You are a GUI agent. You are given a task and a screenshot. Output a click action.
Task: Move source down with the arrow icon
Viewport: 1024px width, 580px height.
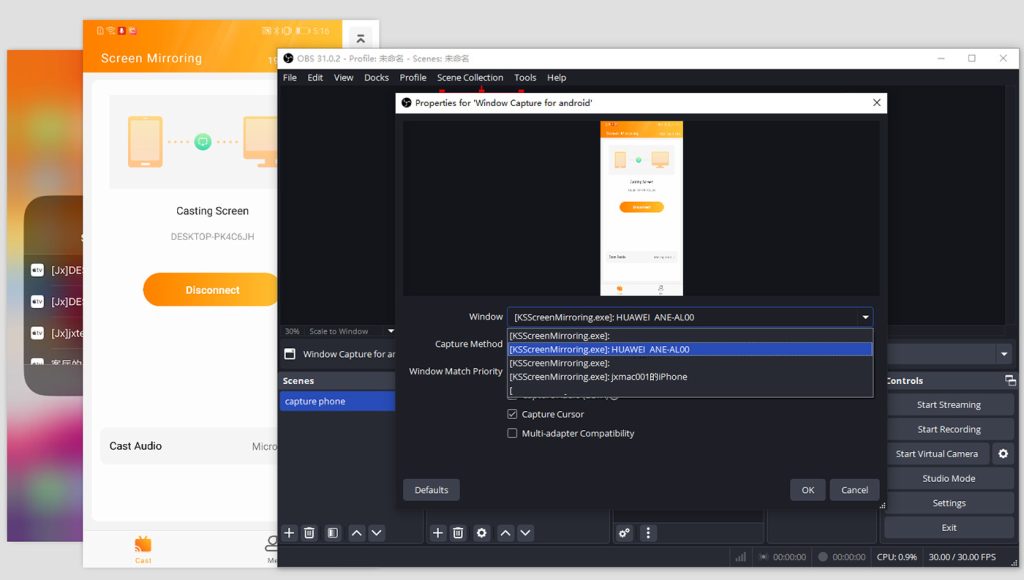pyautogui.click(x=526, y=533)
